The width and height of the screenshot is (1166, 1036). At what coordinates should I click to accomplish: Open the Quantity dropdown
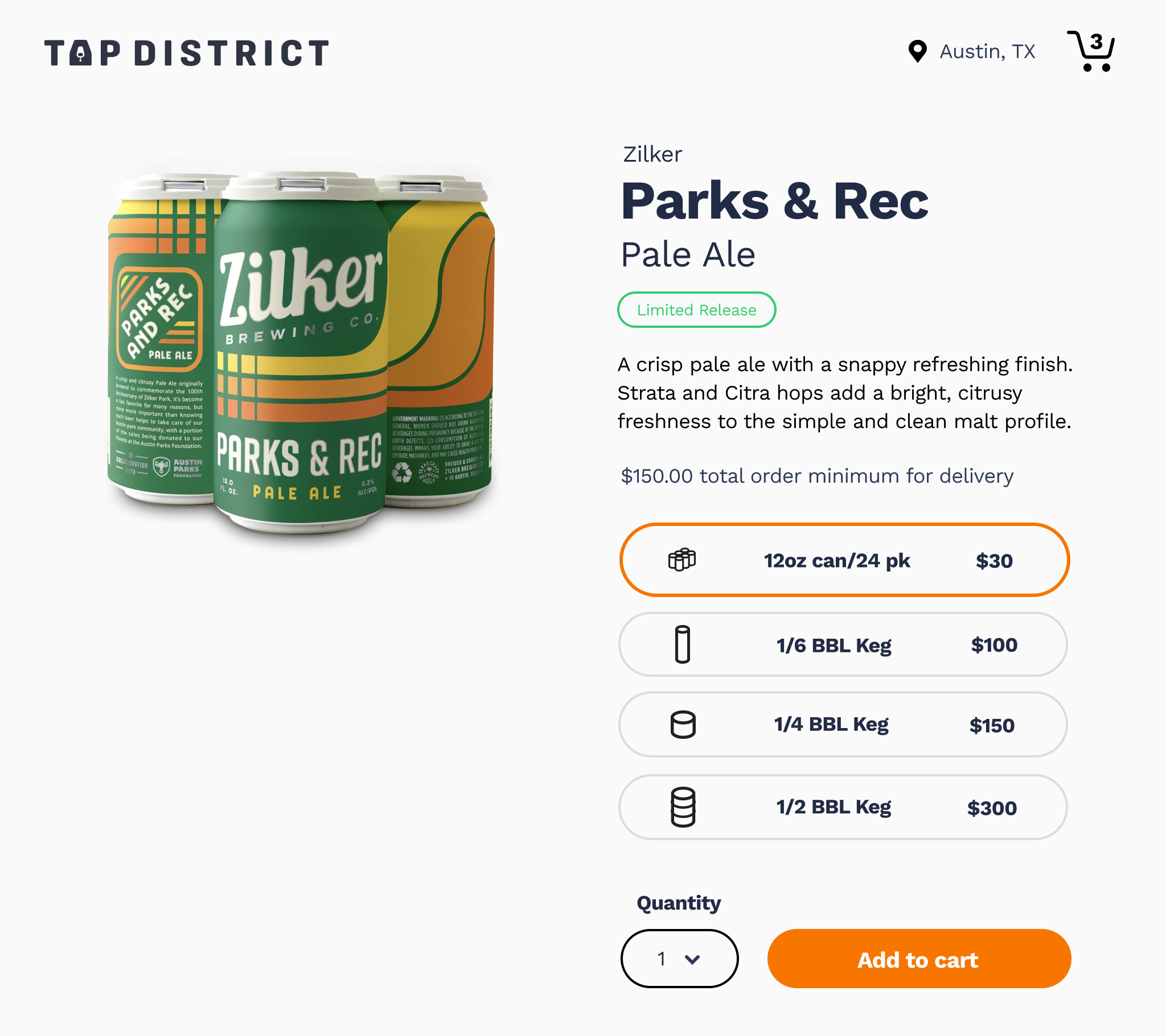click(679, 959)
